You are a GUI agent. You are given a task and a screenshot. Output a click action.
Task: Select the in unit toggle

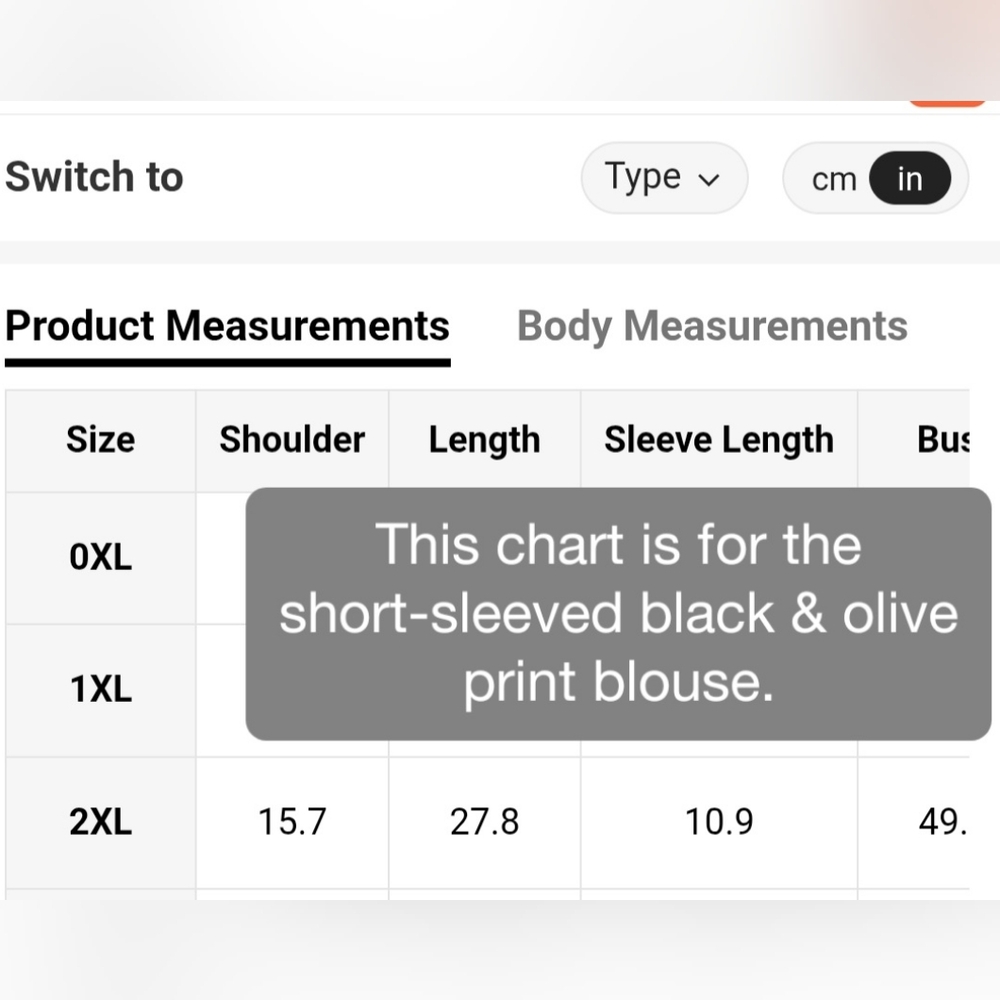pos(909,179)
